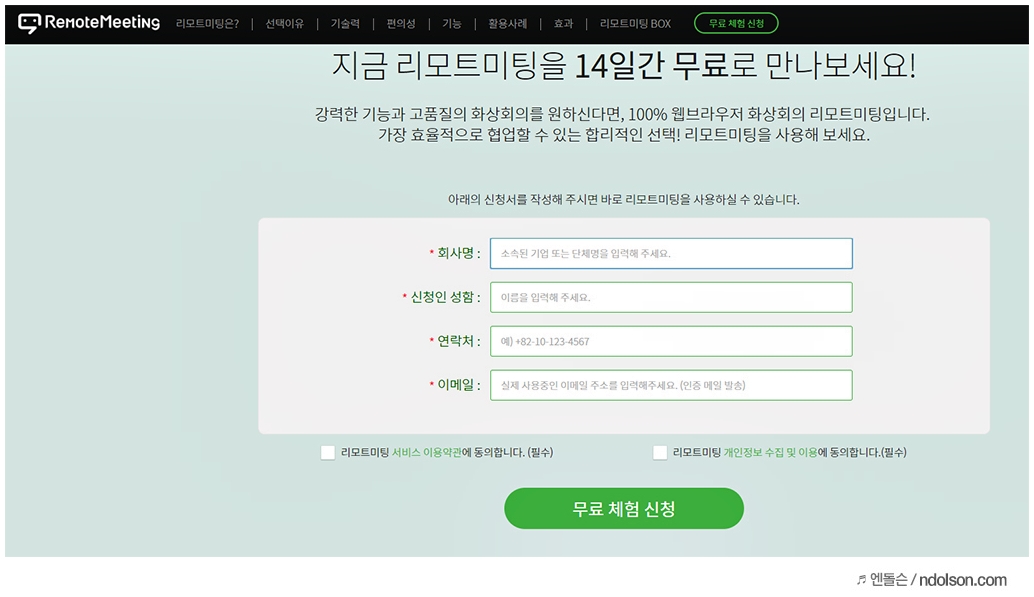The width and height of the screenshot is (1034, 597).
Task: Click the 신청인 성함 input field
Action: pyautogui.click(x=671, y=298)
